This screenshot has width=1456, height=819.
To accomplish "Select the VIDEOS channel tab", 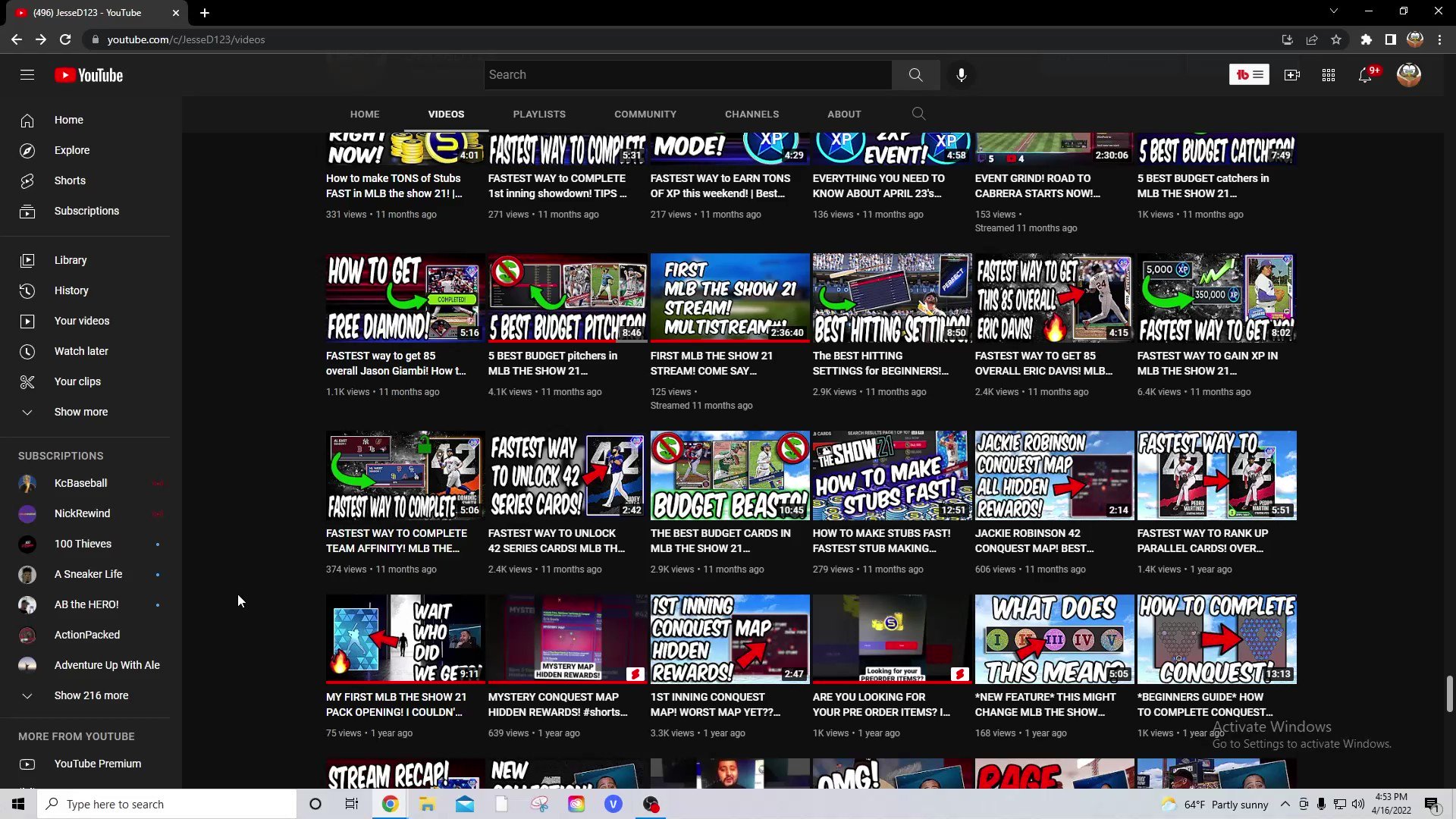I will coord(446,114).
